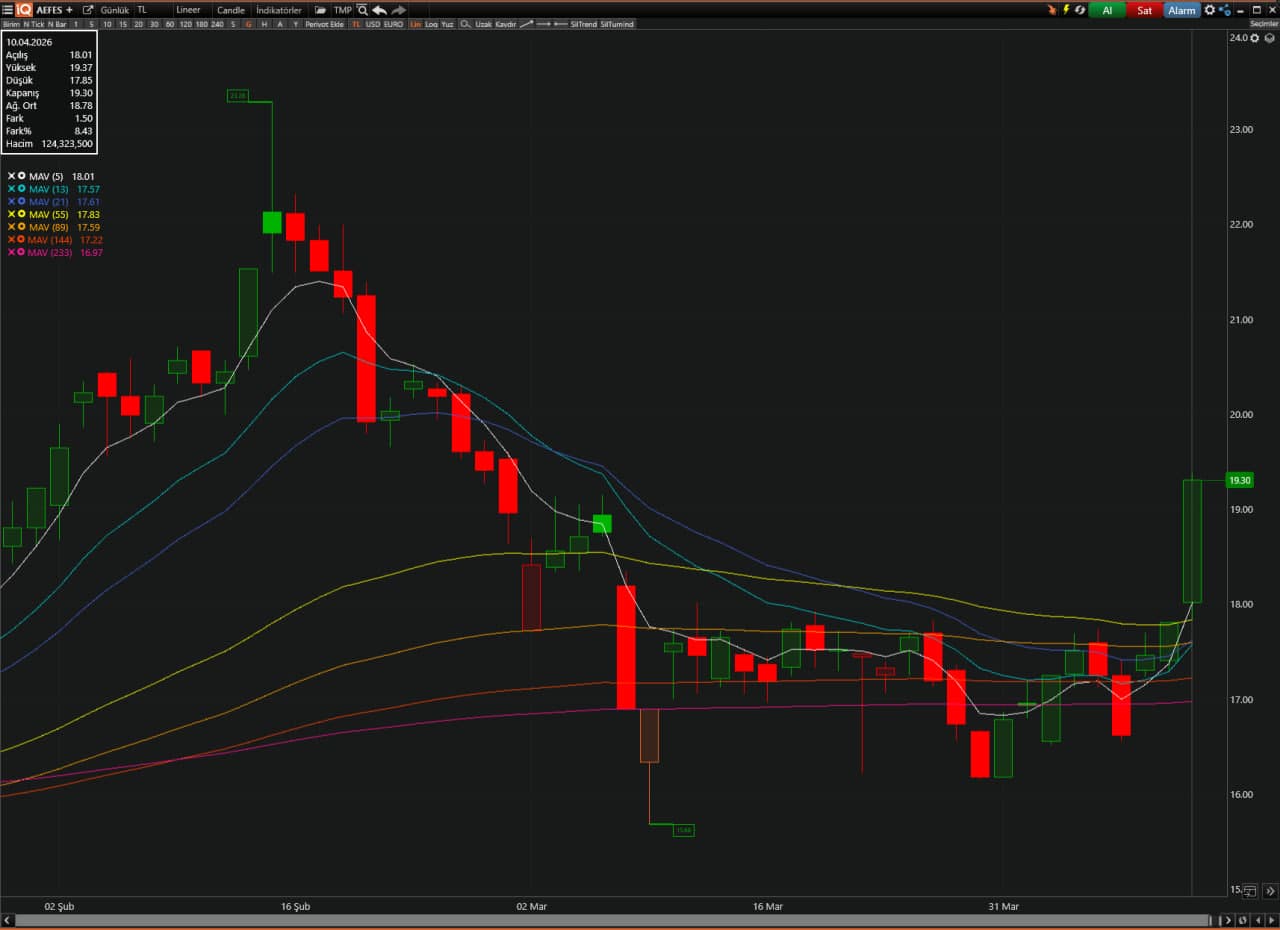
Task: Click the magnifier zoom icon next to TMP
Action: pos(363,10)
